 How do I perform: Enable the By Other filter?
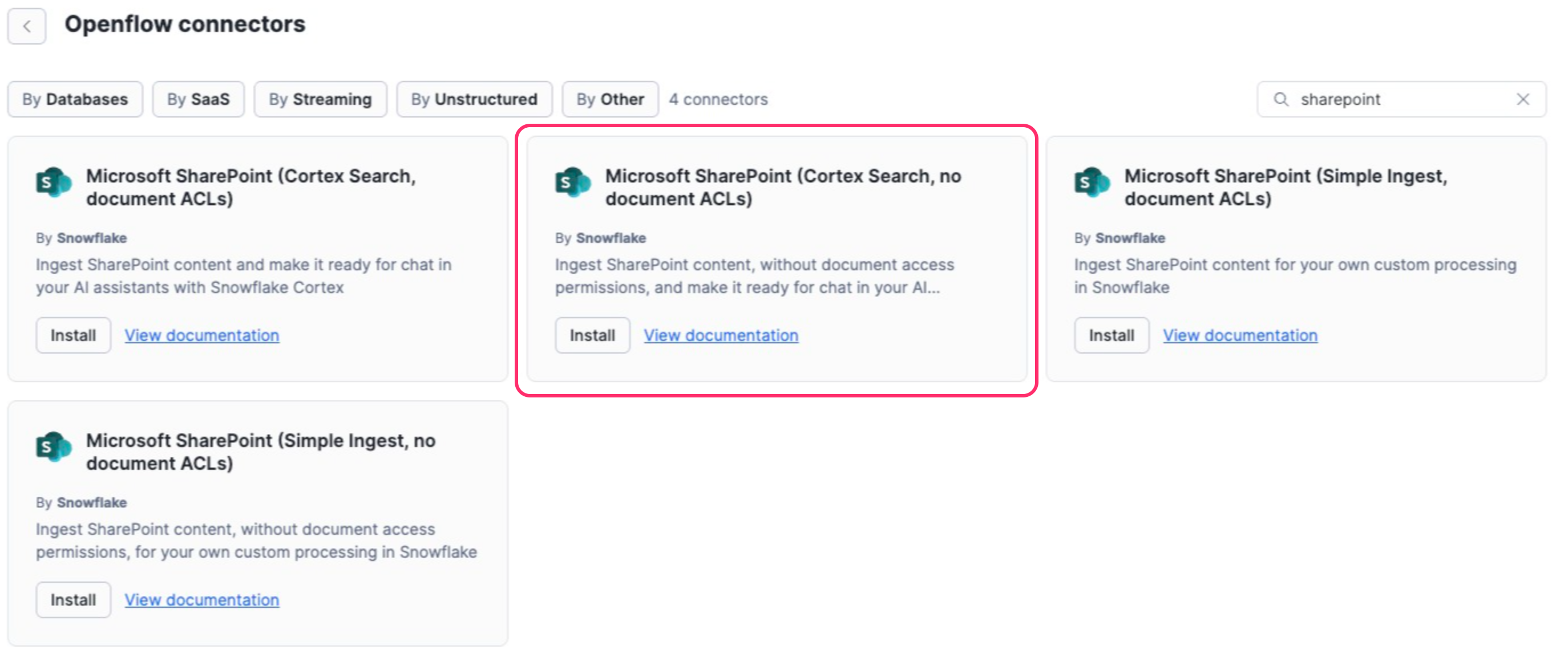point(610,99)
